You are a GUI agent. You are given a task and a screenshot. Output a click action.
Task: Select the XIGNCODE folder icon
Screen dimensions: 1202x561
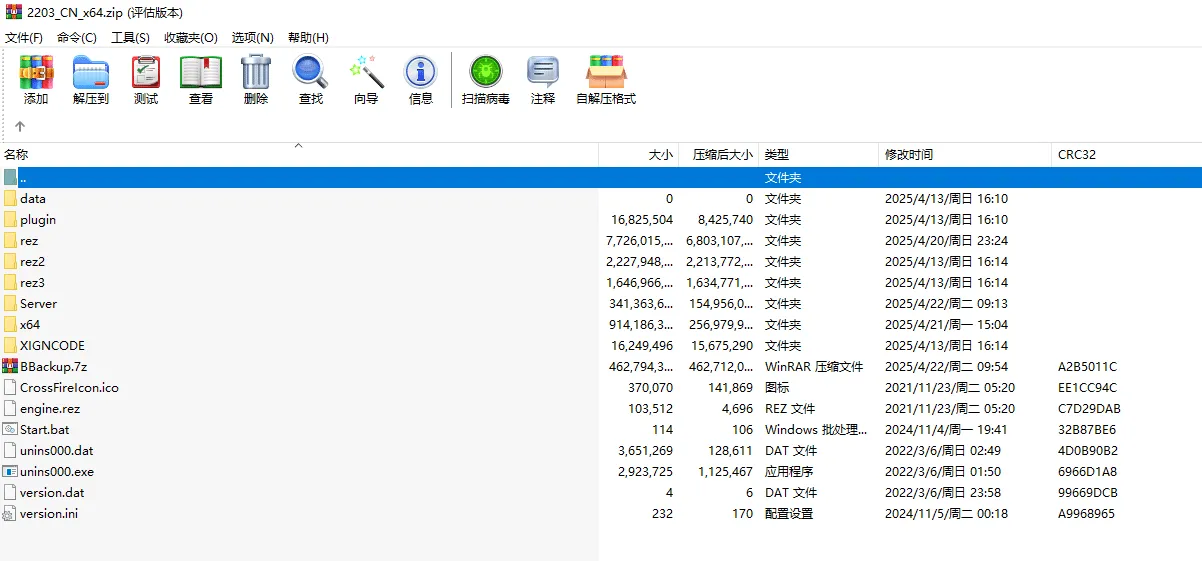coord(10,345)
